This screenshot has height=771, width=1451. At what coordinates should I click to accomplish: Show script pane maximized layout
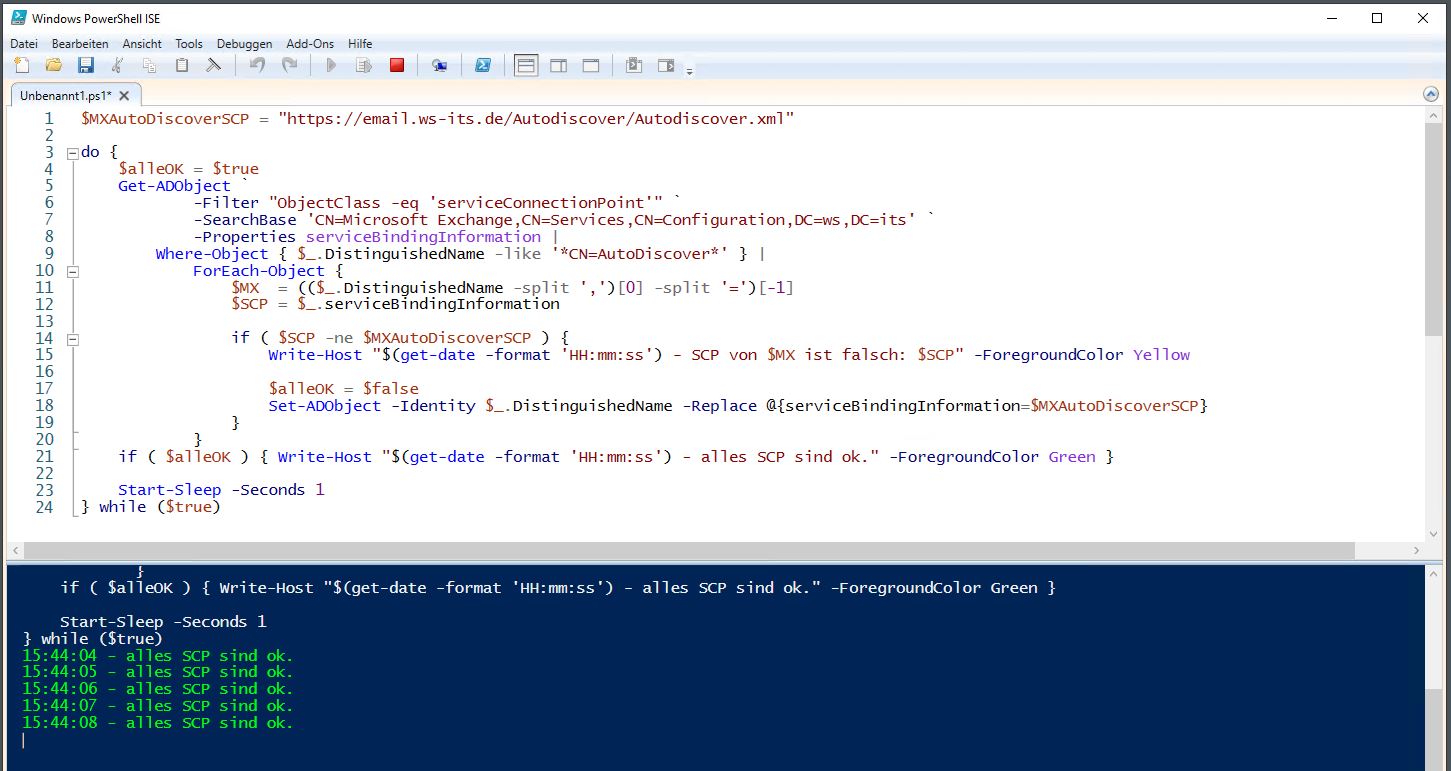591,65
